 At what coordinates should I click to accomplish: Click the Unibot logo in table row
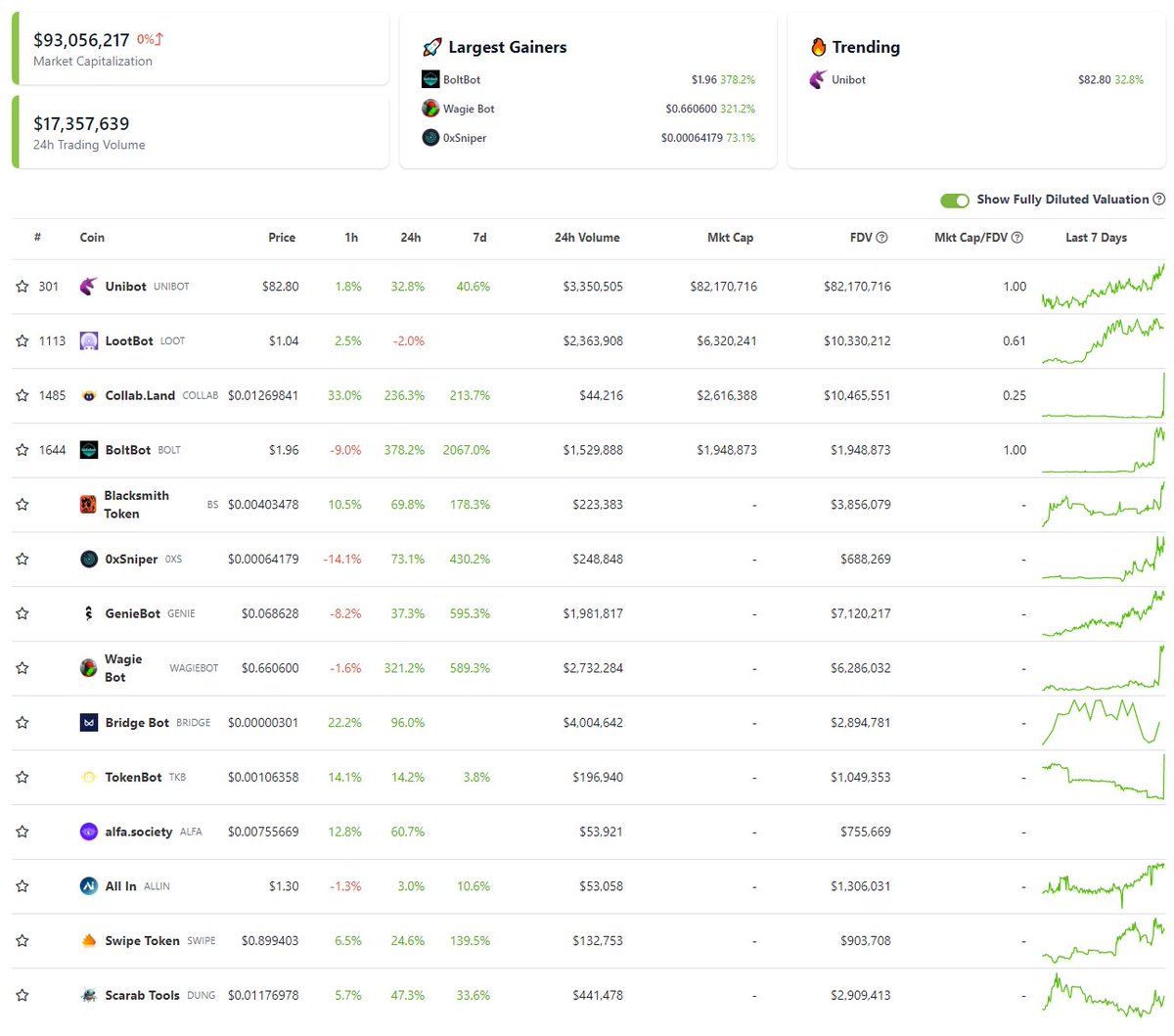coord(88,286)
